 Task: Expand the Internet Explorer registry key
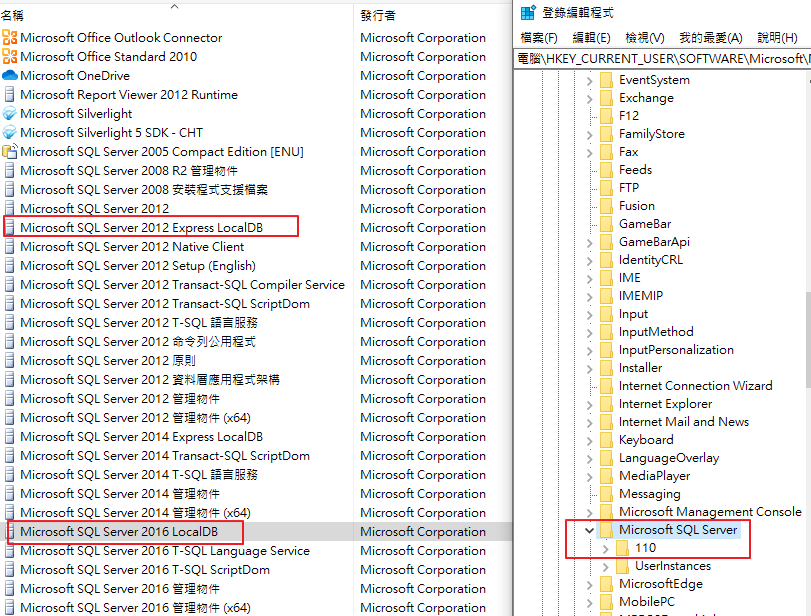tap(589, 404)
